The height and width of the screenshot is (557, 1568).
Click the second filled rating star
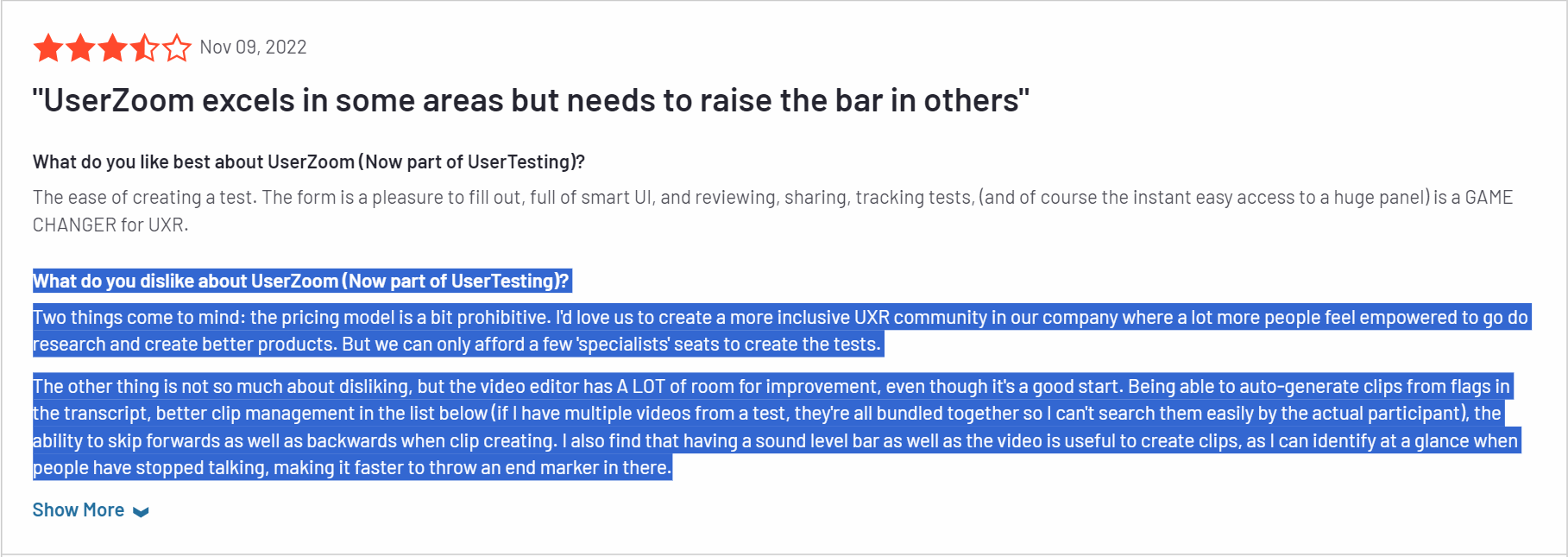point(80,48)
